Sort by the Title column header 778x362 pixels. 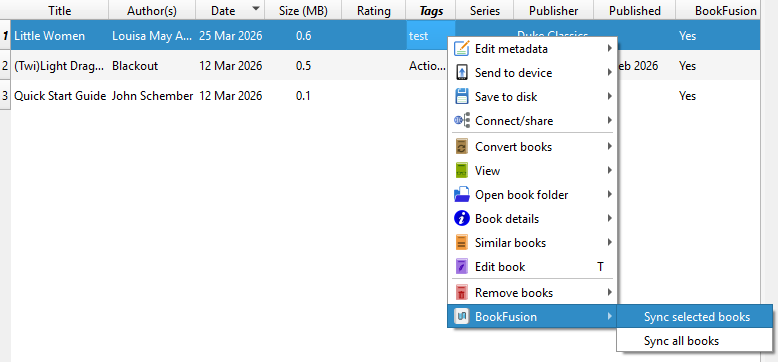point(60,10)
